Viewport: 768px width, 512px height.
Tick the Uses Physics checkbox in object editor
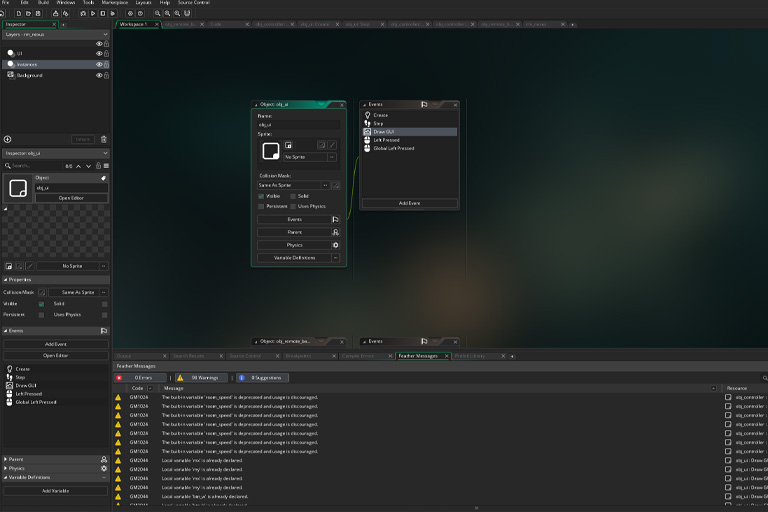pos(293,206)
